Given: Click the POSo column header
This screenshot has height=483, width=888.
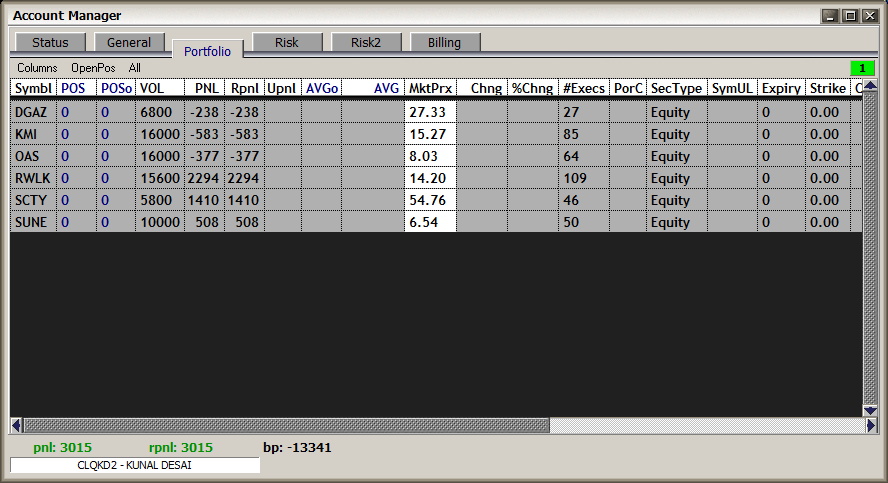Looking at the screenshot, I should [x=116, y=88].
